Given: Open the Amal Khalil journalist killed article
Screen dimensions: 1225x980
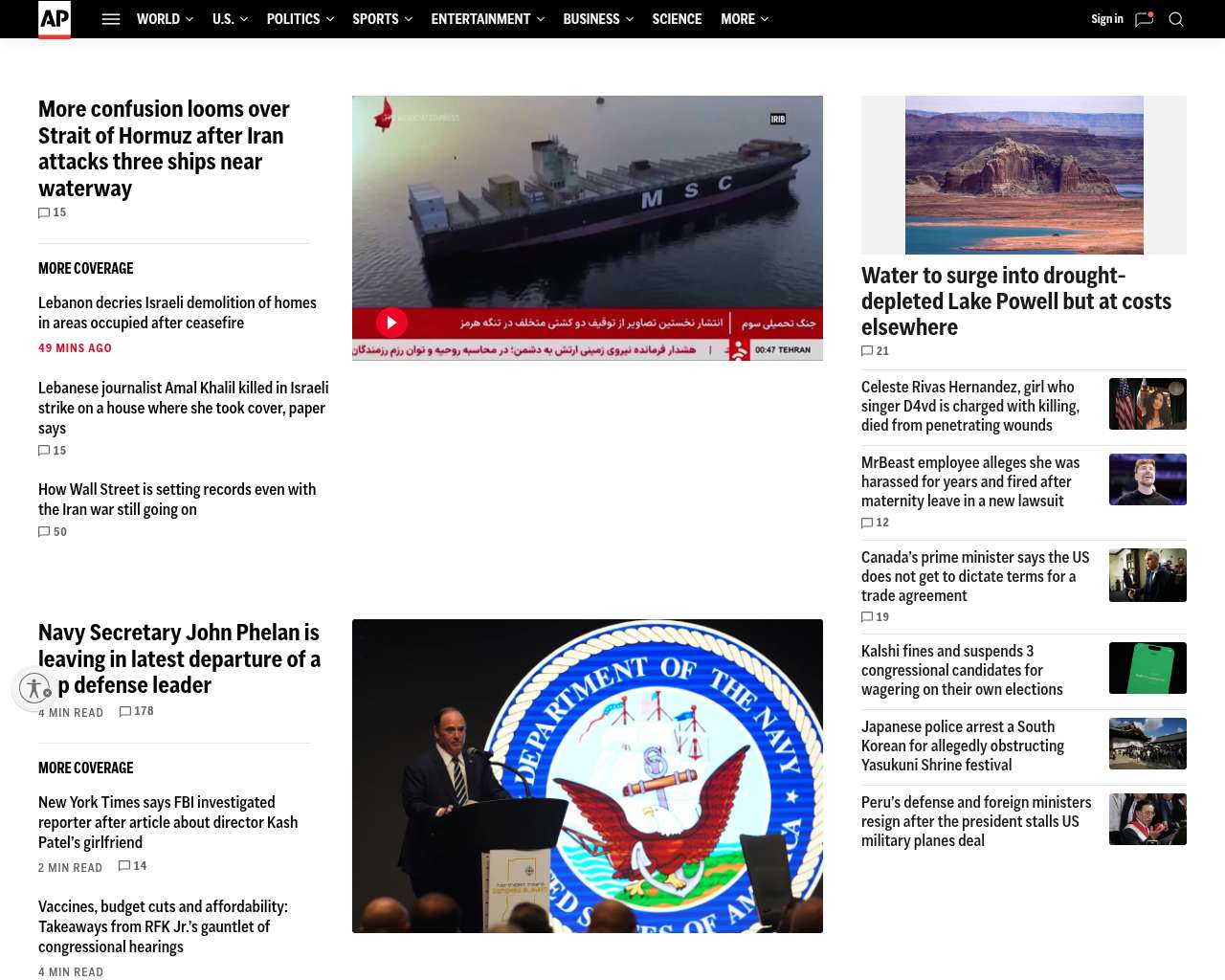Looking at the screenshot, I should click(x=184, y=408).
